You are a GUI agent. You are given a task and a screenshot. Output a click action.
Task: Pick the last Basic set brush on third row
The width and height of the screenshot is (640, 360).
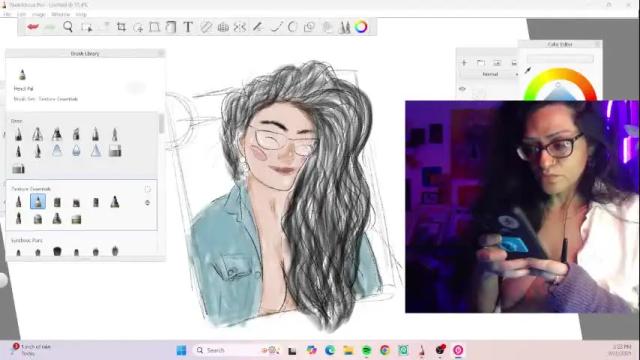click(x=18, y=168)
